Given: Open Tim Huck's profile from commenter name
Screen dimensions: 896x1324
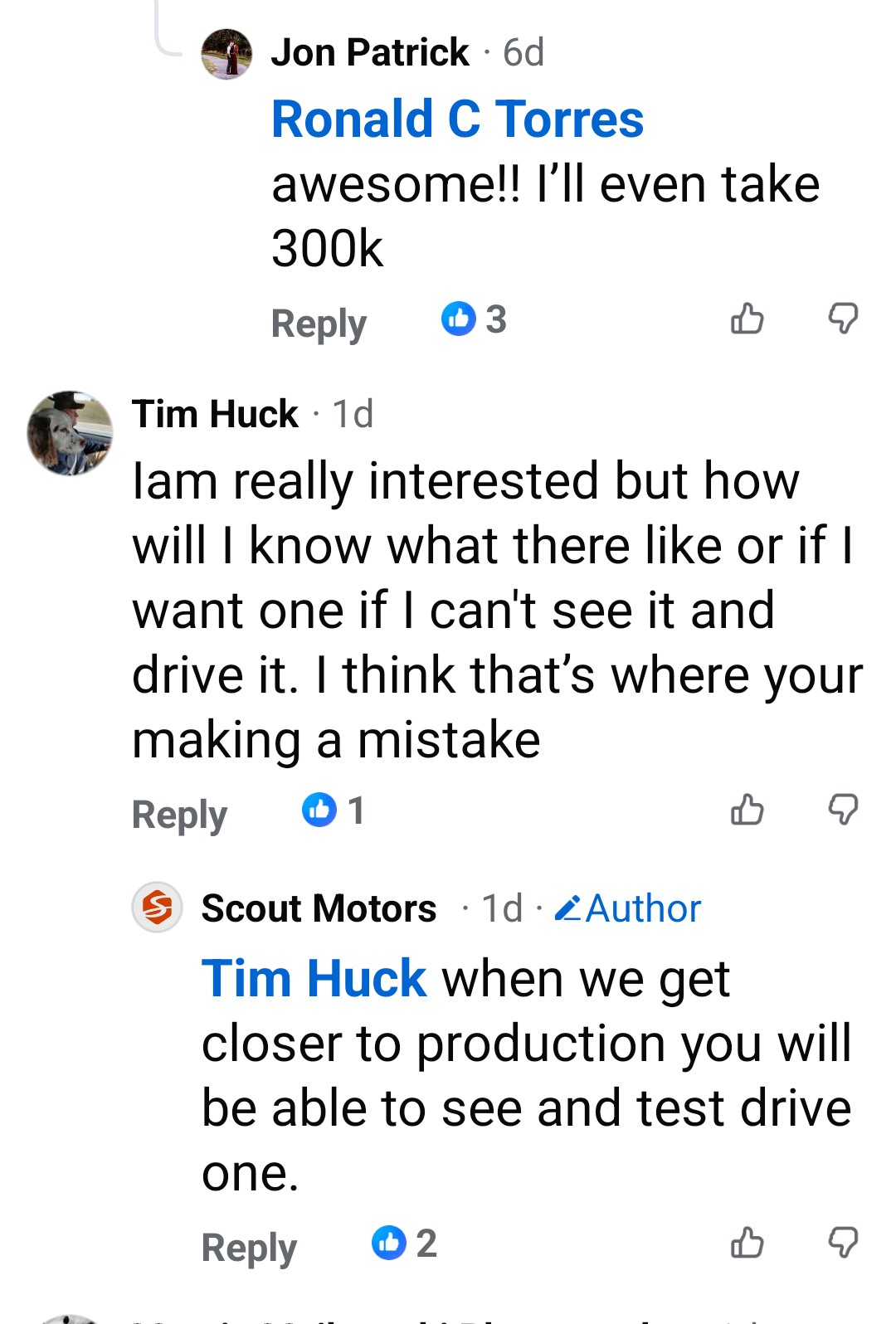Looking at the screenshot, I should [x=215, y=414].
